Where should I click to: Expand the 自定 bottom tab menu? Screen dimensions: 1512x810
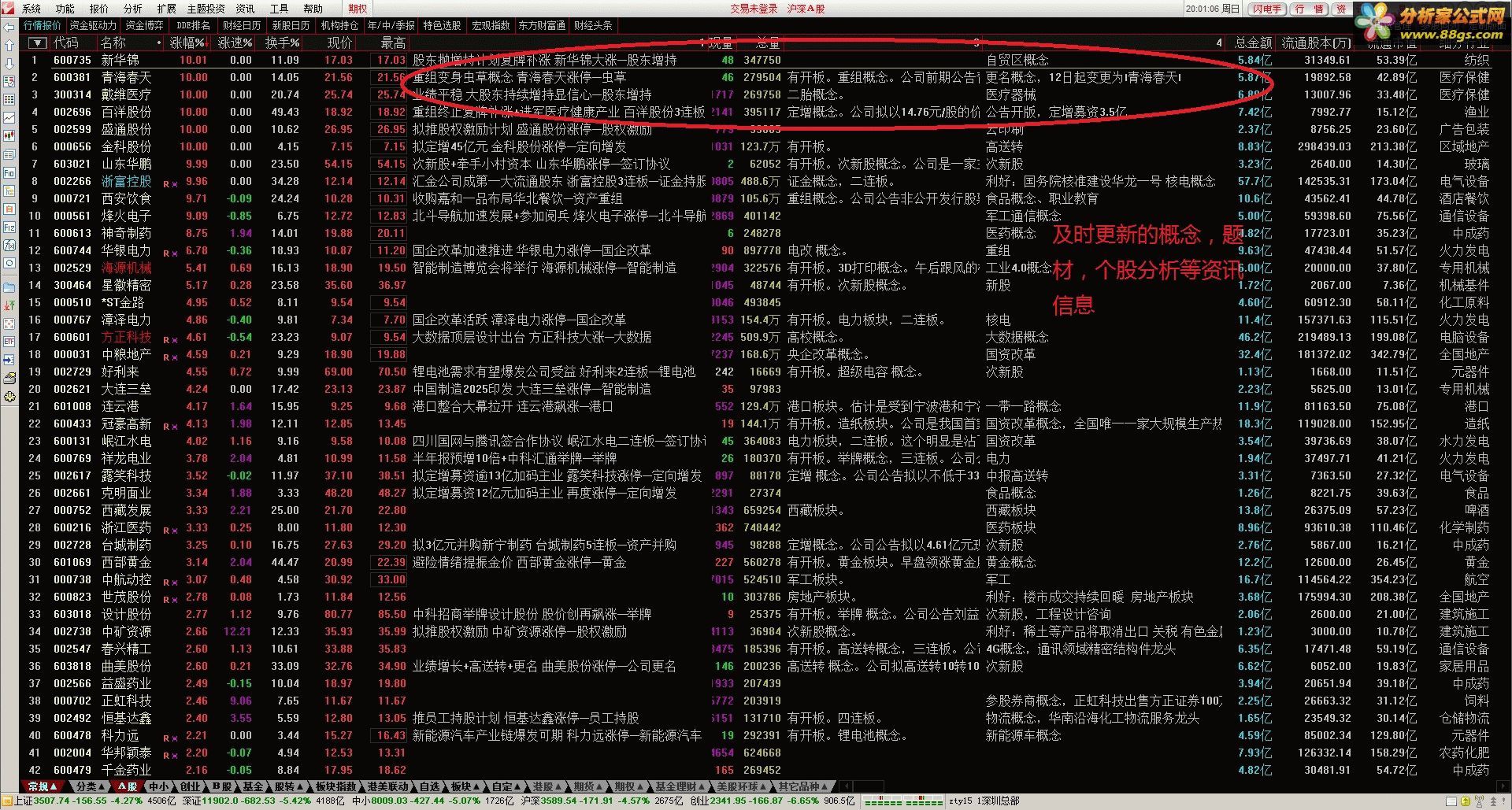[506, 786]
